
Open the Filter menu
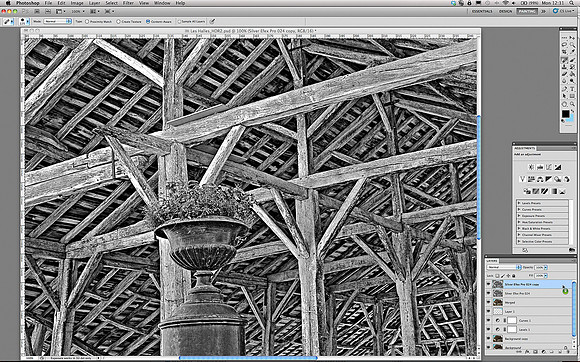(128, 3)
